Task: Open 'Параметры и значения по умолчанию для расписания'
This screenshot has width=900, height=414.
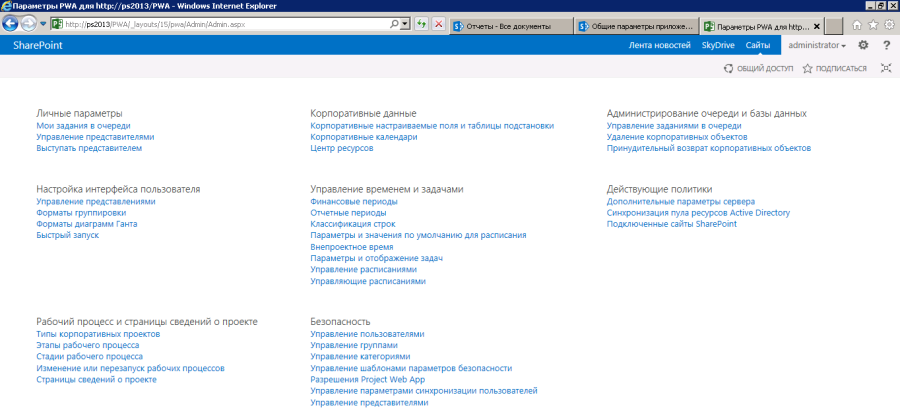Action: (x=418, y=235)
